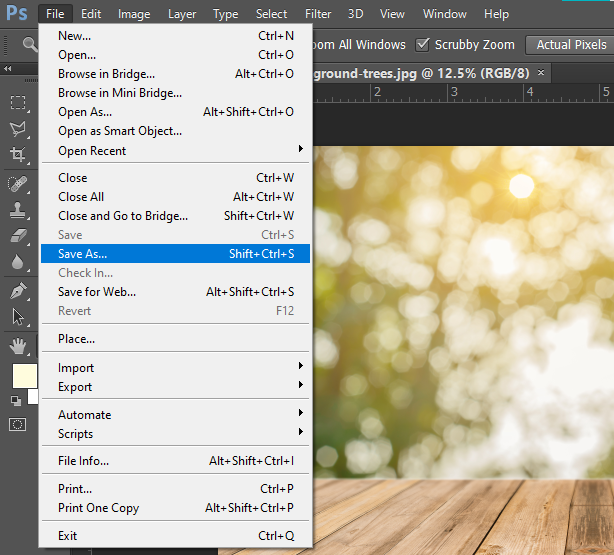Choose the highlighted Save As... entry
This screenshot has height=555, width=614.
[175, 254]
